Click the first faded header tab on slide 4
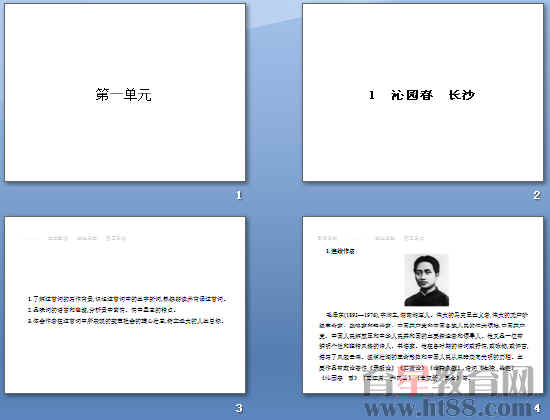The height and width of the screenshot is (420, 550). [327, 238]
